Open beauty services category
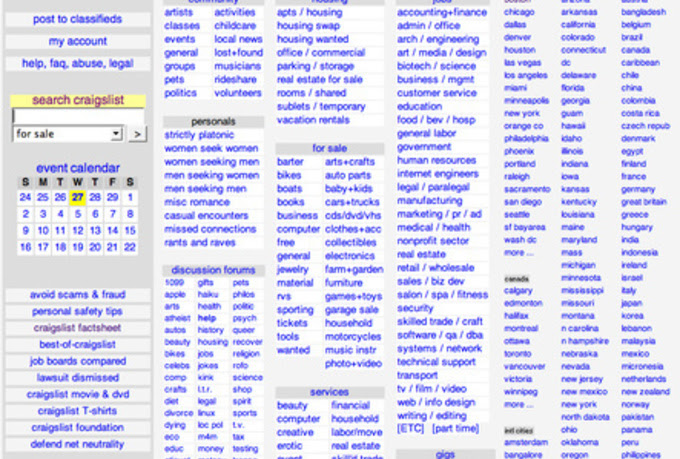The width and height of the screenshot is (680, 459). tap(292, 406)
